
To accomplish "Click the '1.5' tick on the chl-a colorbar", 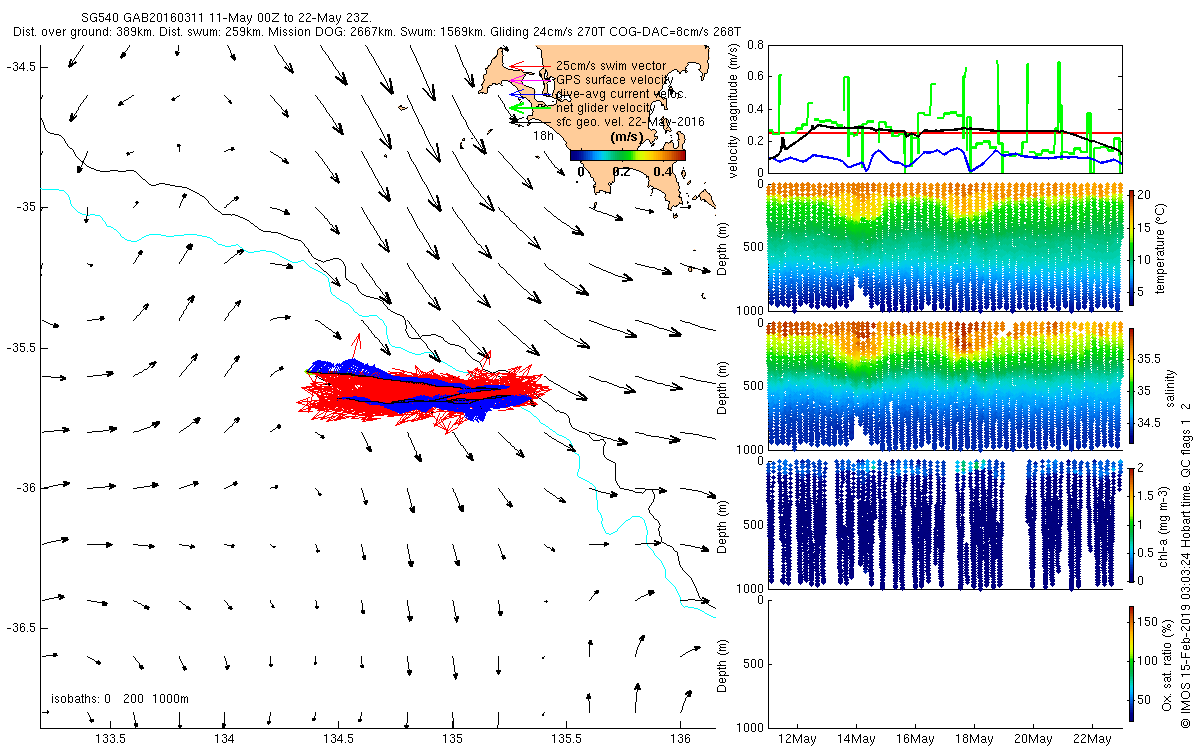I will 1148,494.
